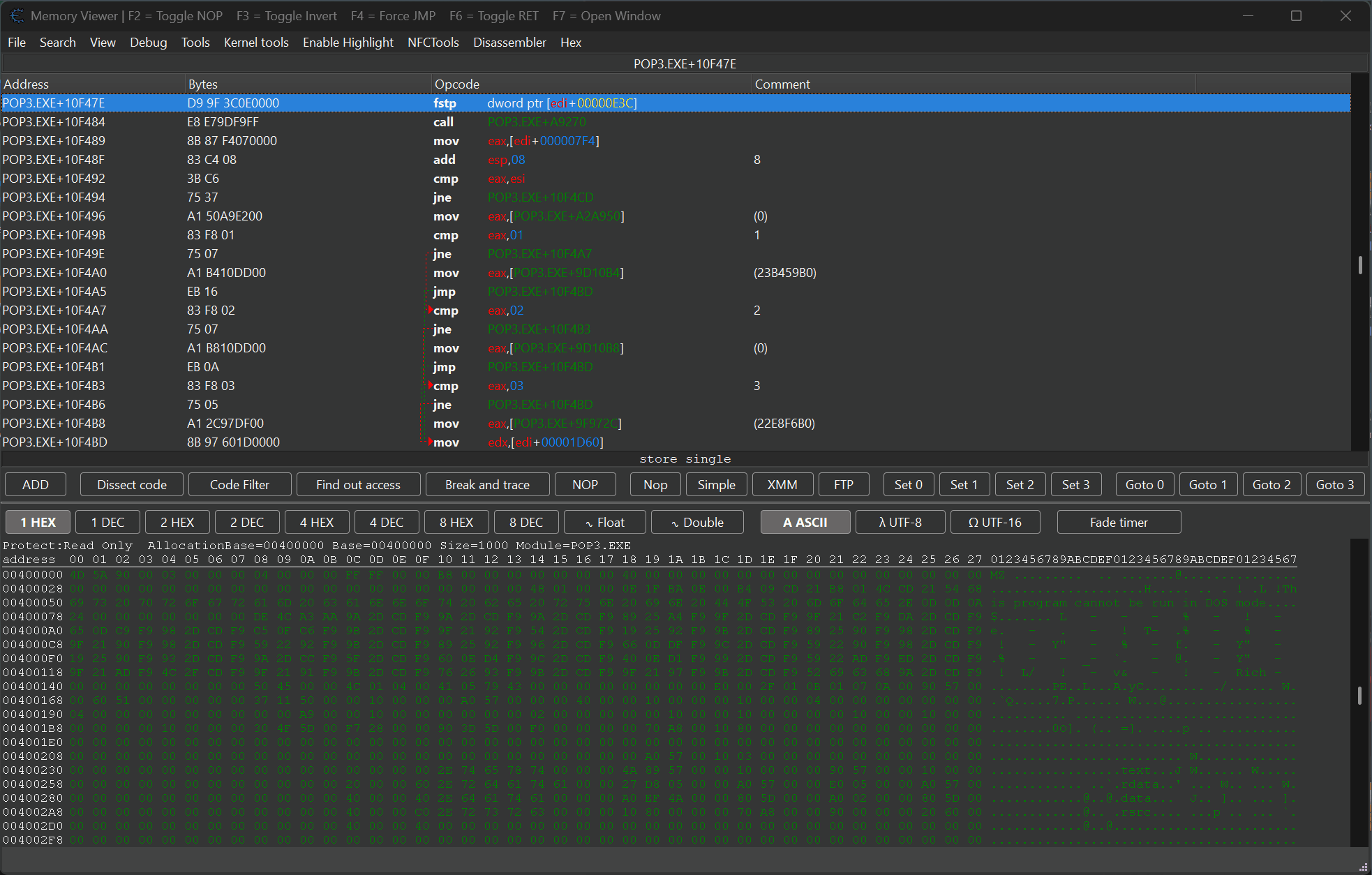Click the Find out access button
This screenshot has height=875, width=1372.
[x=358, y=484]
